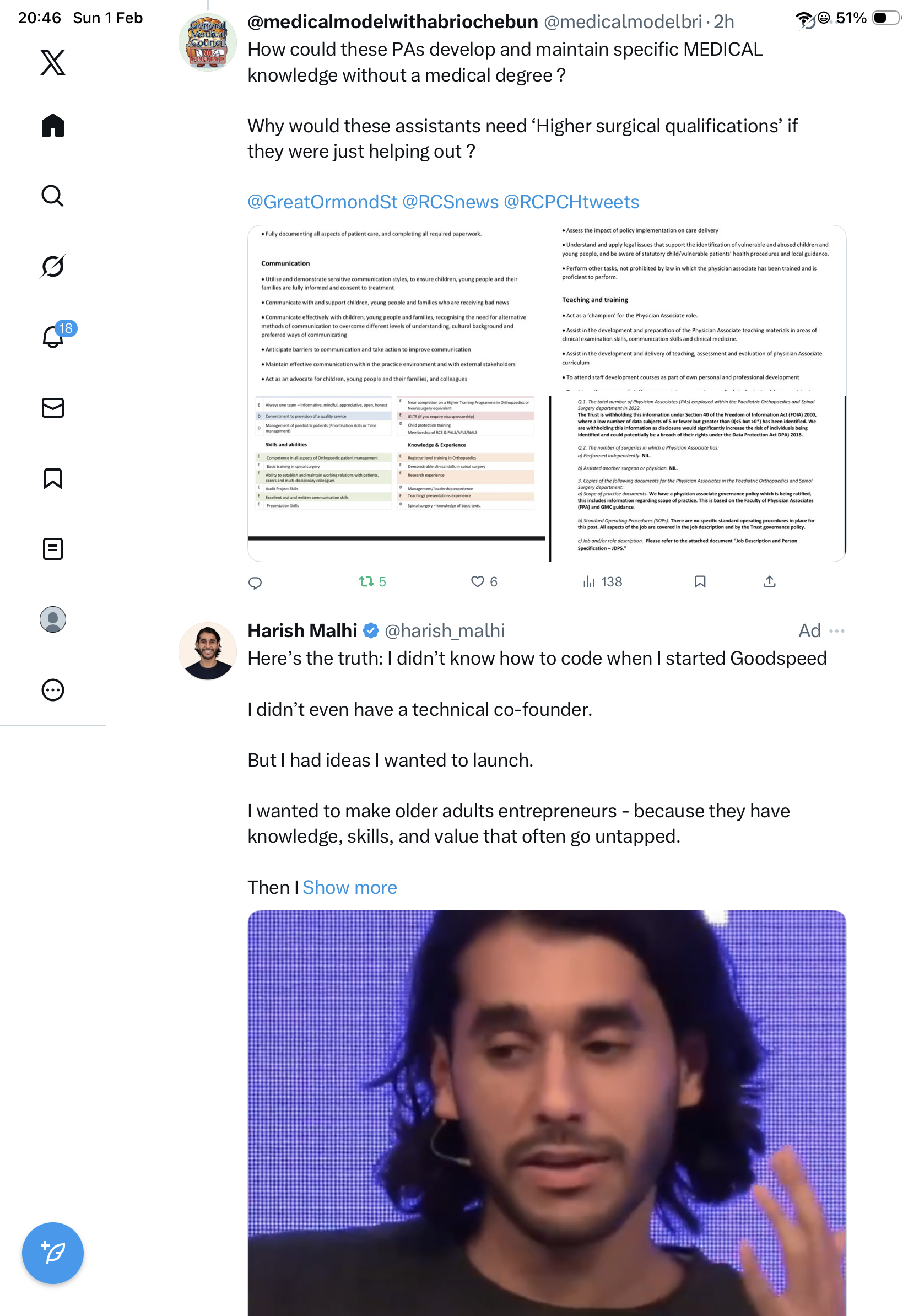Open Messages envelope icon
The height and width of the screenshot is (1316, 919).
tap(53, 408)
